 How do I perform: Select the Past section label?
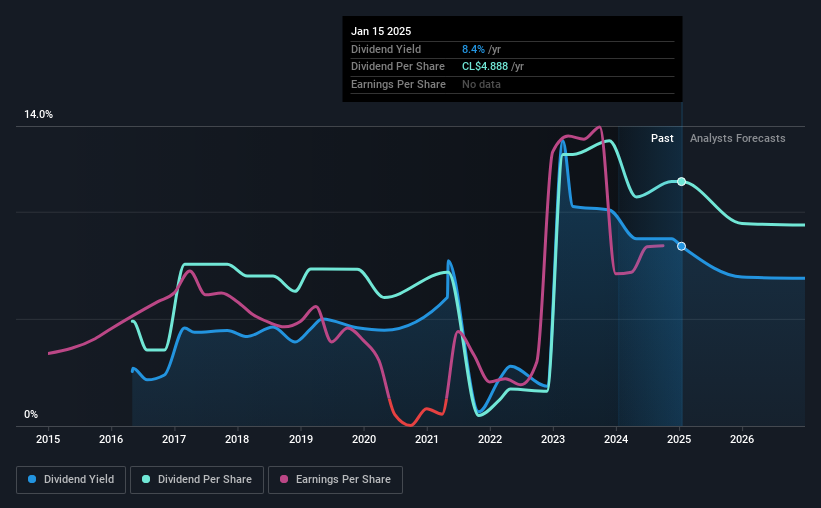point(662,138)
